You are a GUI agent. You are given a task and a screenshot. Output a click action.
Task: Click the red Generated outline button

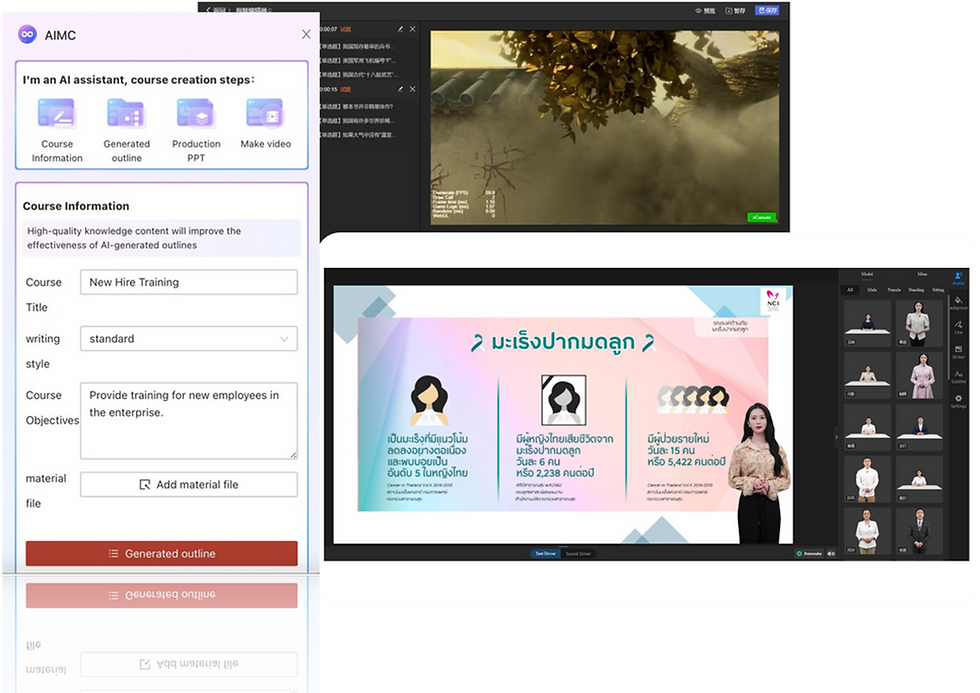point(161,553)
